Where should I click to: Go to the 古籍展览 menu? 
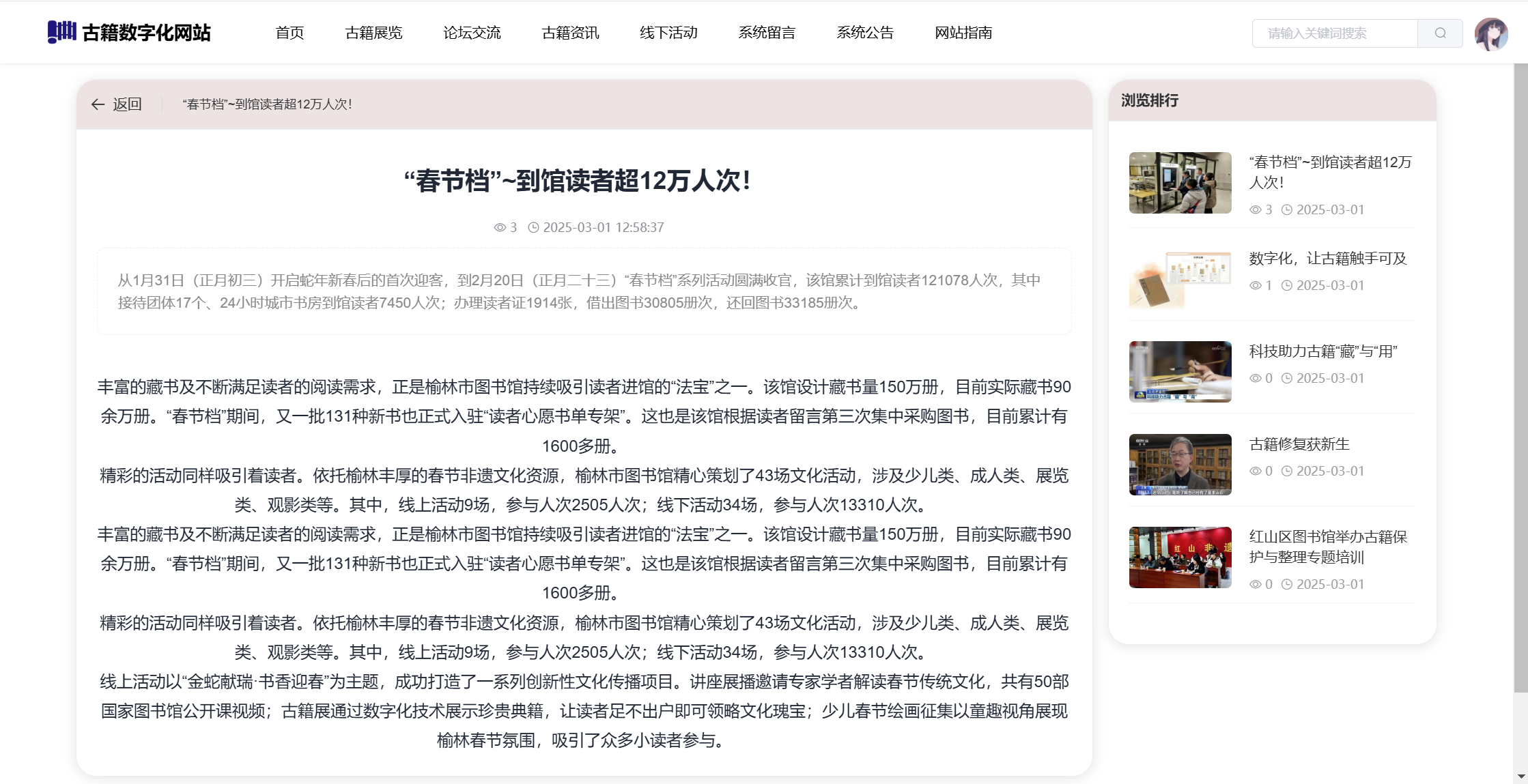pyautogui.click(x=373, y=33)
